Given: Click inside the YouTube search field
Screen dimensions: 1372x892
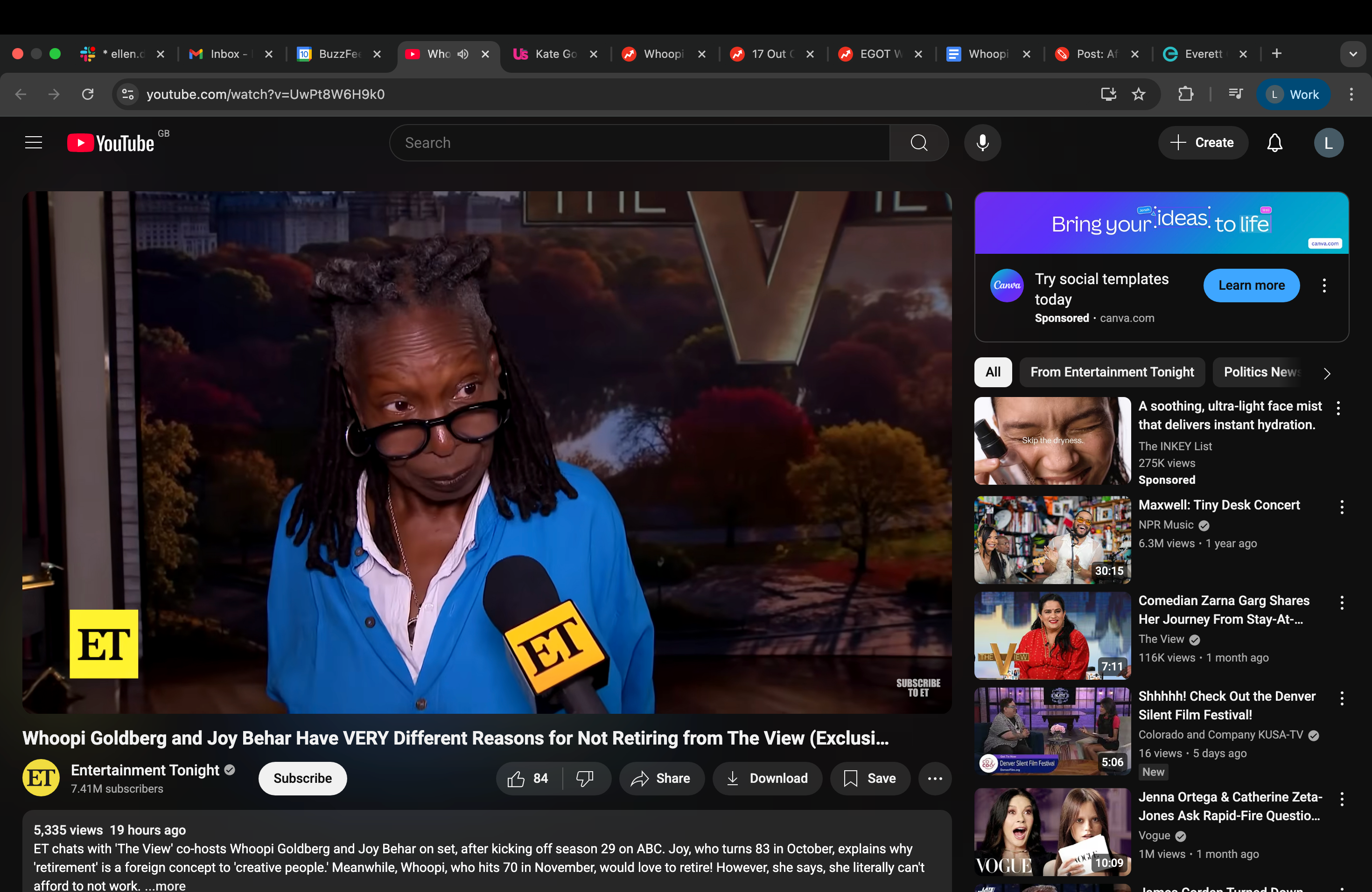Looking at the screenshot, I should pyautogui.click(x=639, y=143).
